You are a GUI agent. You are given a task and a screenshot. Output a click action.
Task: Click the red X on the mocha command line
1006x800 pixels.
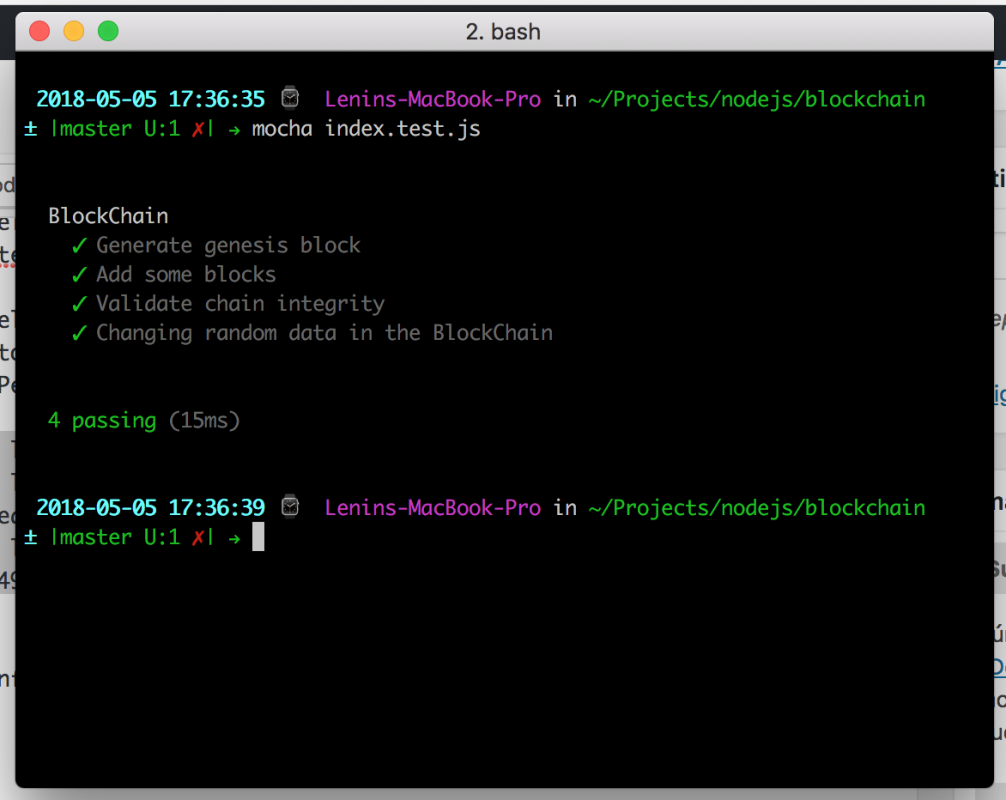tap(198, 129)
